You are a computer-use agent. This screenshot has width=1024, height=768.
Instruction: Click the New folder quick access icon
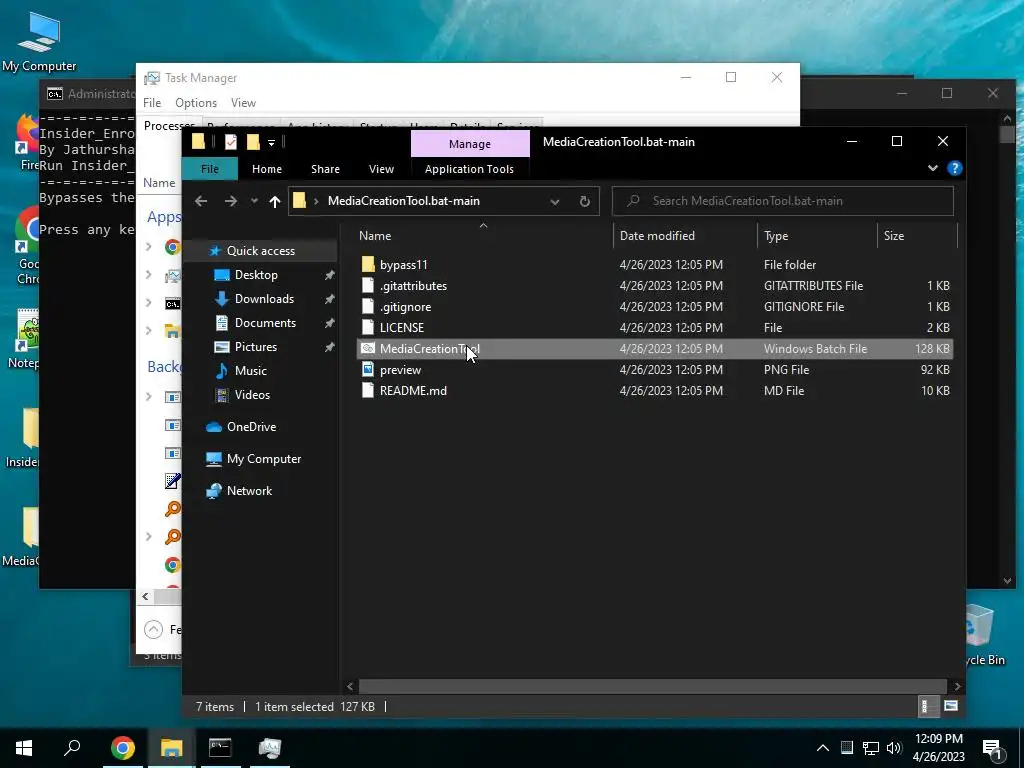point(253,142)
